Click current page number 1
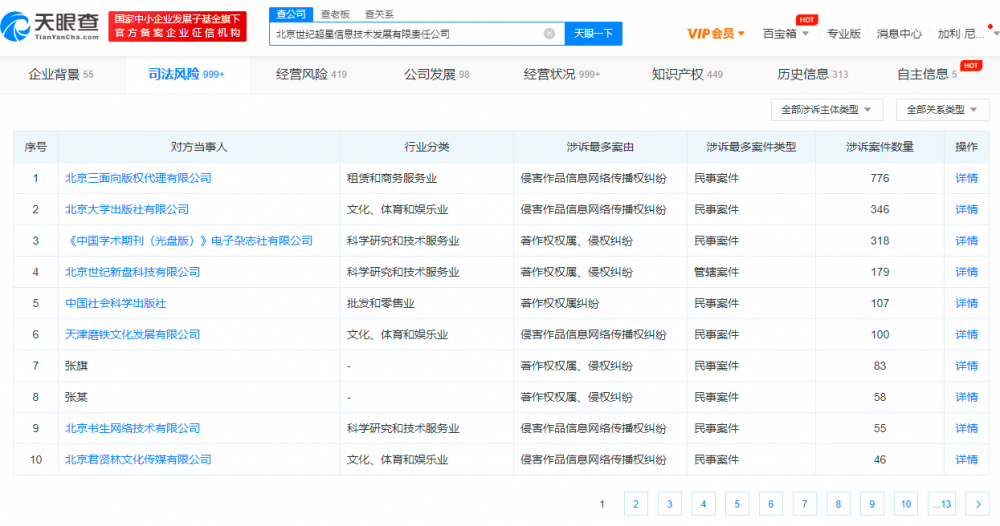This screenshot has width=1000, height=526. point(602,504)
